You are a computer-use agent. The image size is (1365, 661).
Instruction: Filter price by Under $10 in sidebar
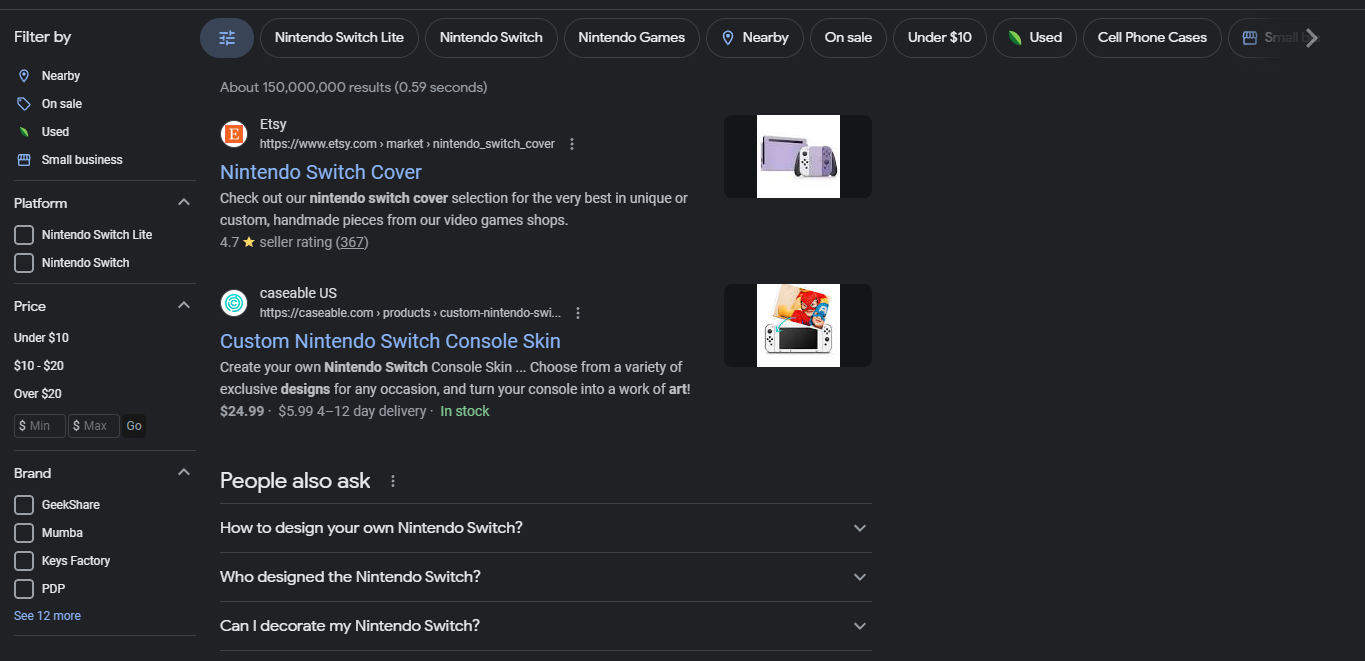[41, 338]
